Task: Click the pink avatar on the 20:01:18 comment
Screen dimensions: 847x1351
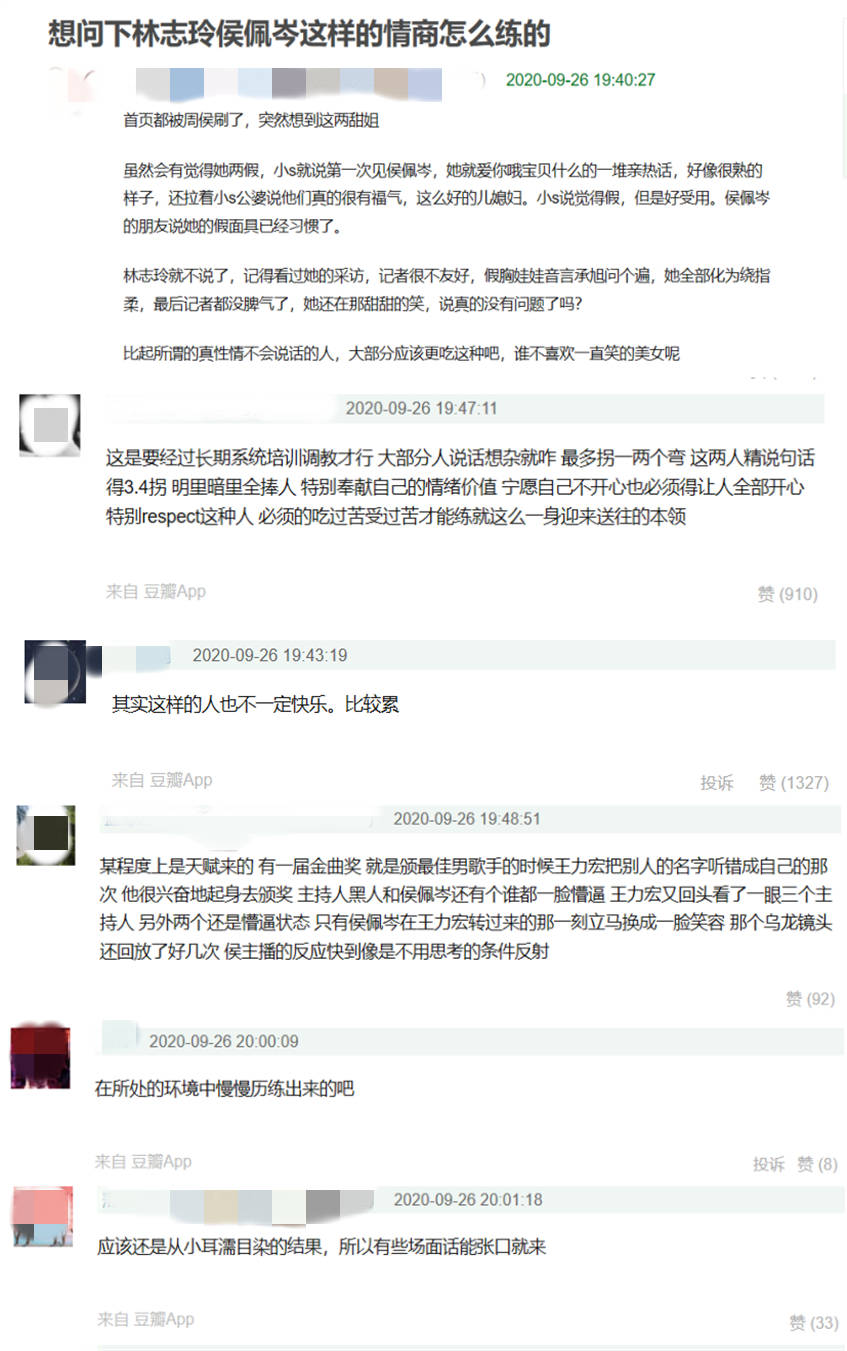Action: (43, 1216)
